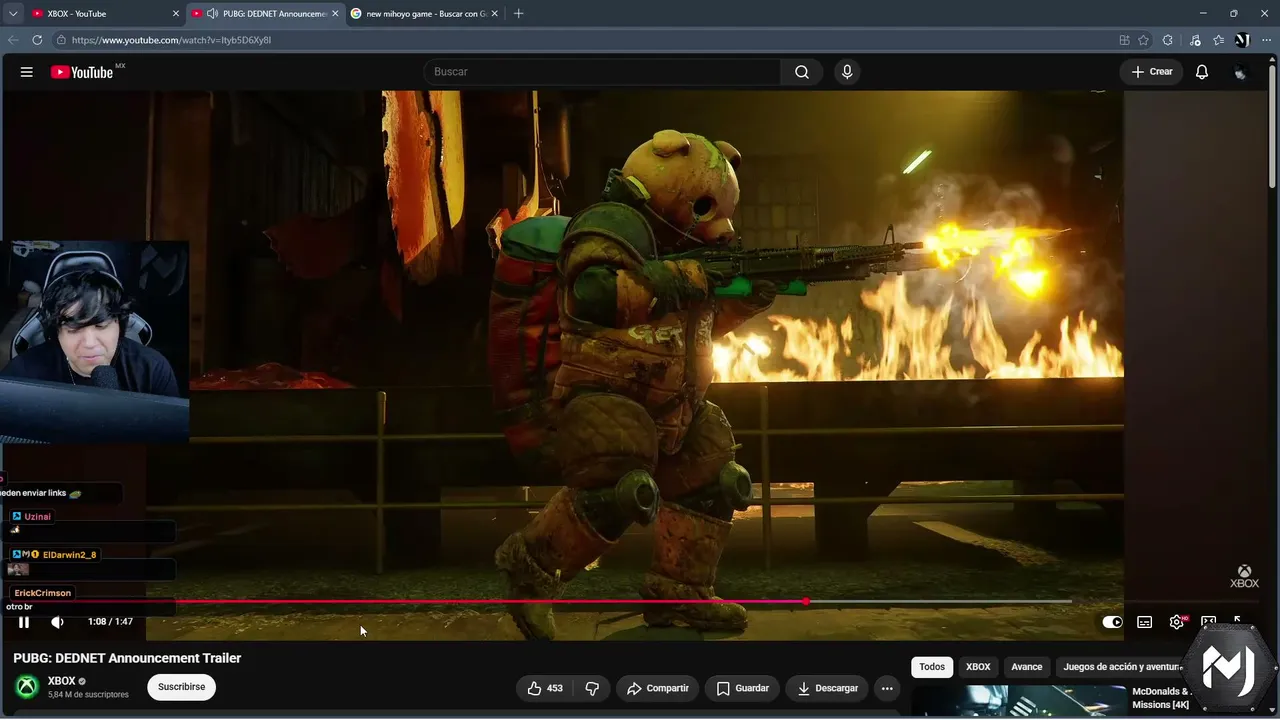Start voice search with the microphone
The width and height of the screenshot is (1280, 720).
tap(847, 72)
